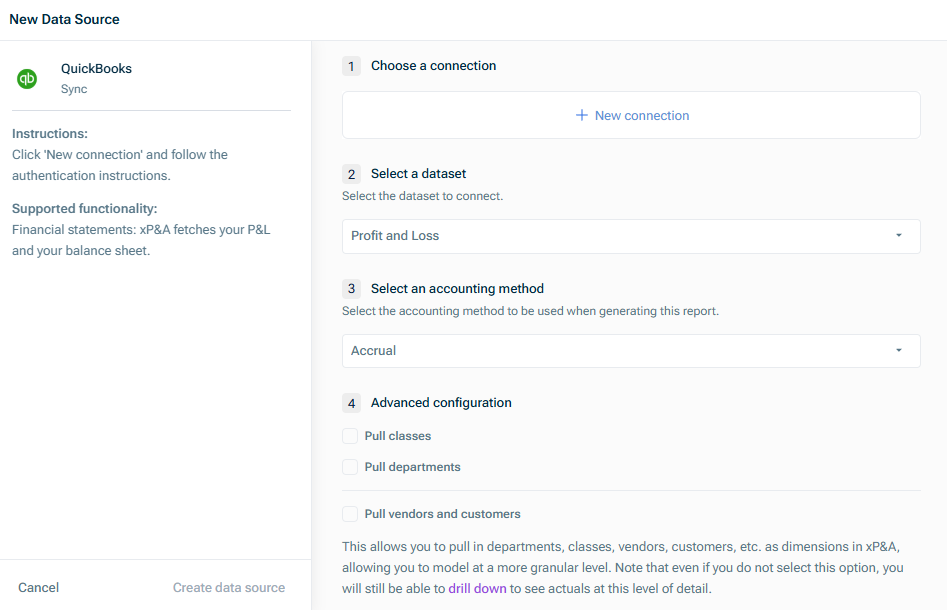Click the QuickBooks logo icon
This screenshot has width=947, height=610.
27,79
